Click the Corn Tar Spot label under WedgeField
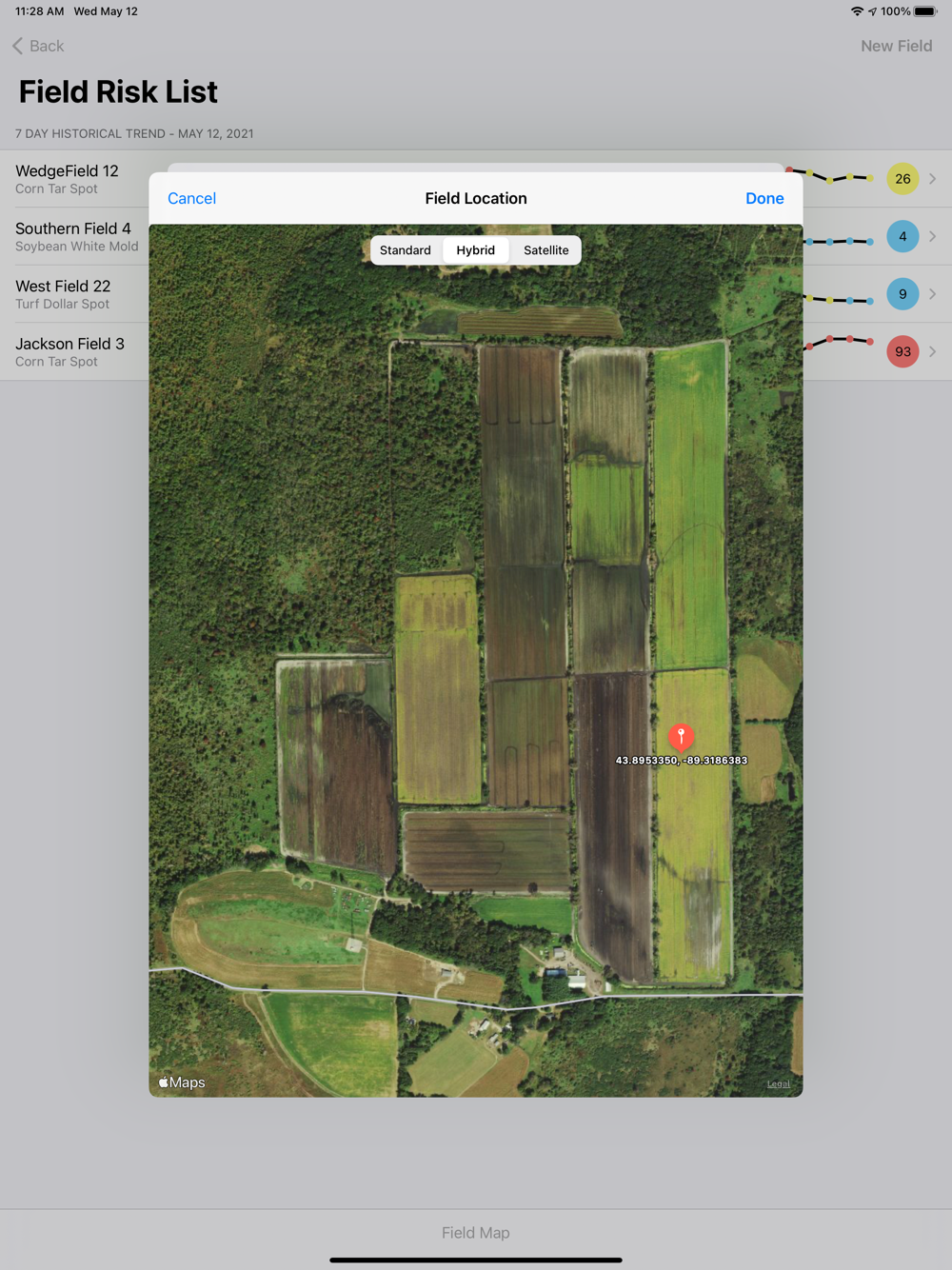952x1270 pixels. click(56, 189)
